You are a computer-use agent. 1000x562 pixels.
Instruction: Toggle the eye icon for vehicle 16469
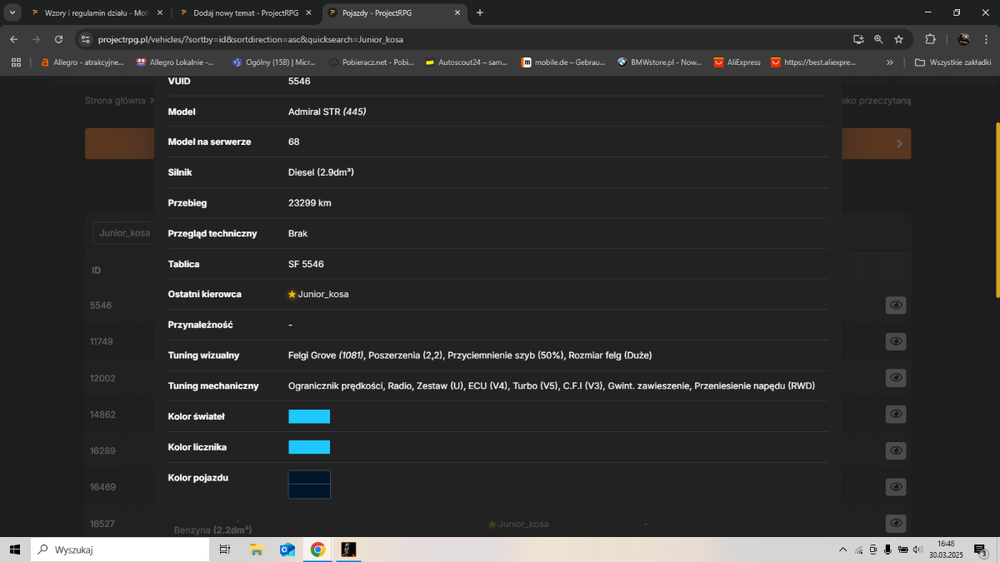coord(895,487)
